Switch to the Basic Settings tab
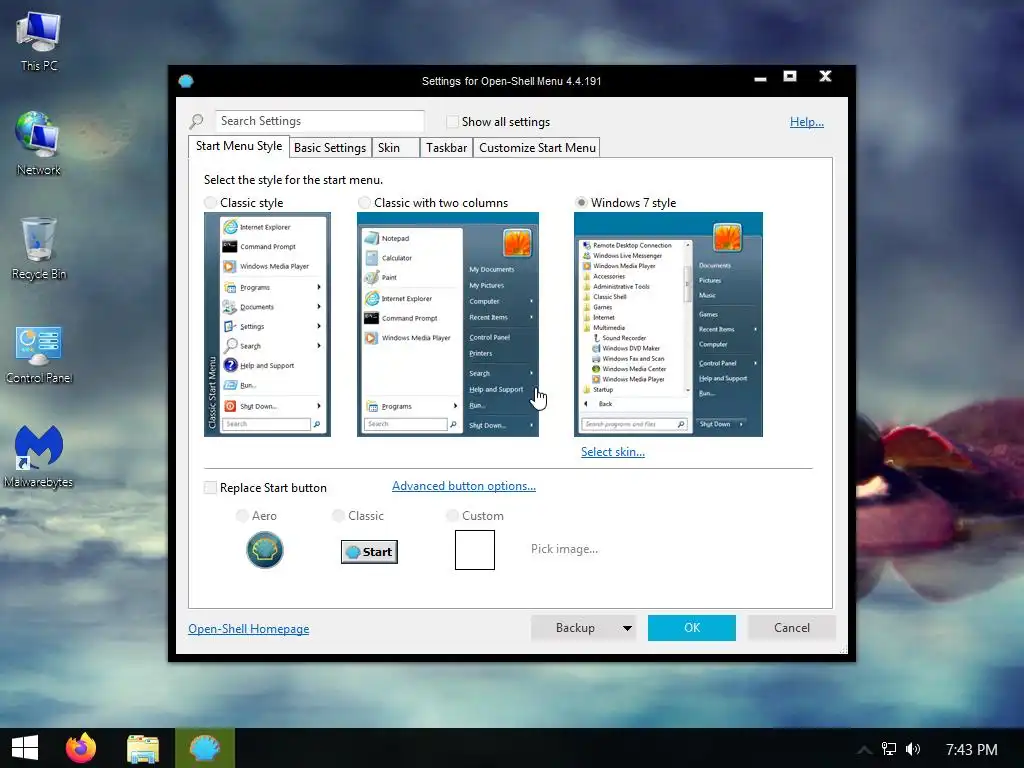The width and height of the screenshot is (1024, 768). pyautogui.click(x=330, y=148)
